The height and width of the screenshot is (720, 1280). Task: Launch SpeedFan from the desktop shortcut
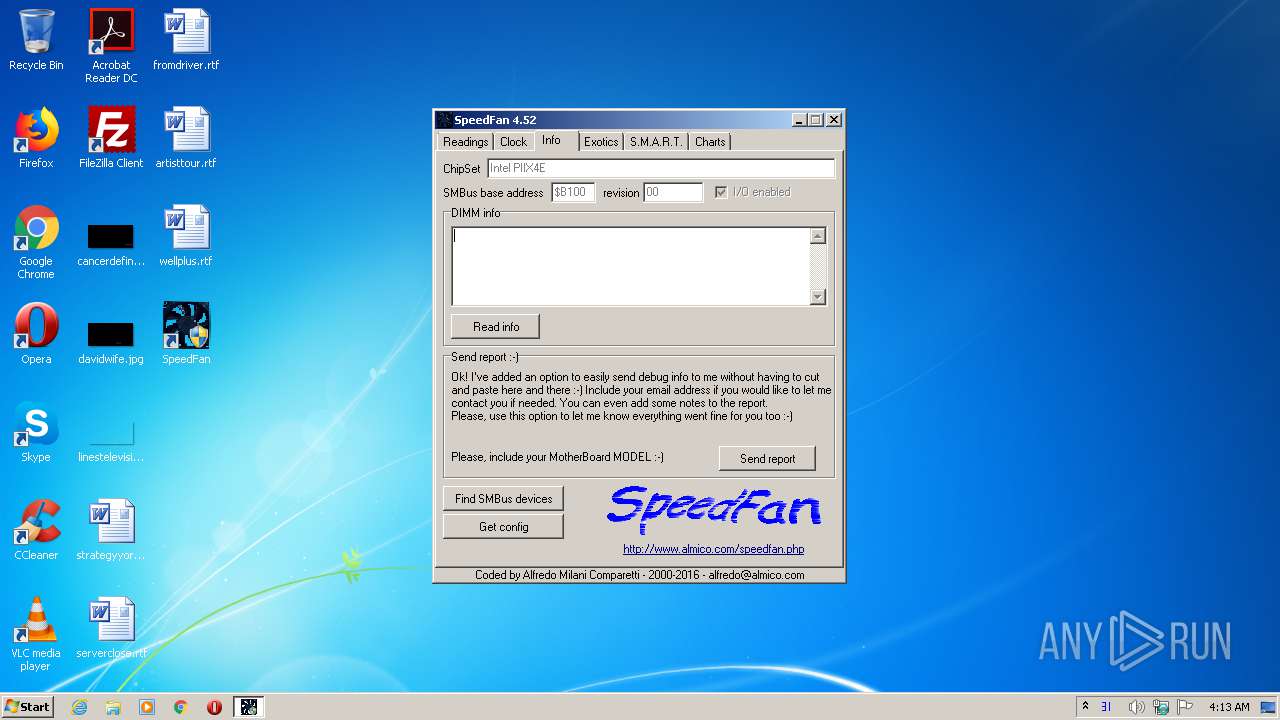[x=186, y=334]
